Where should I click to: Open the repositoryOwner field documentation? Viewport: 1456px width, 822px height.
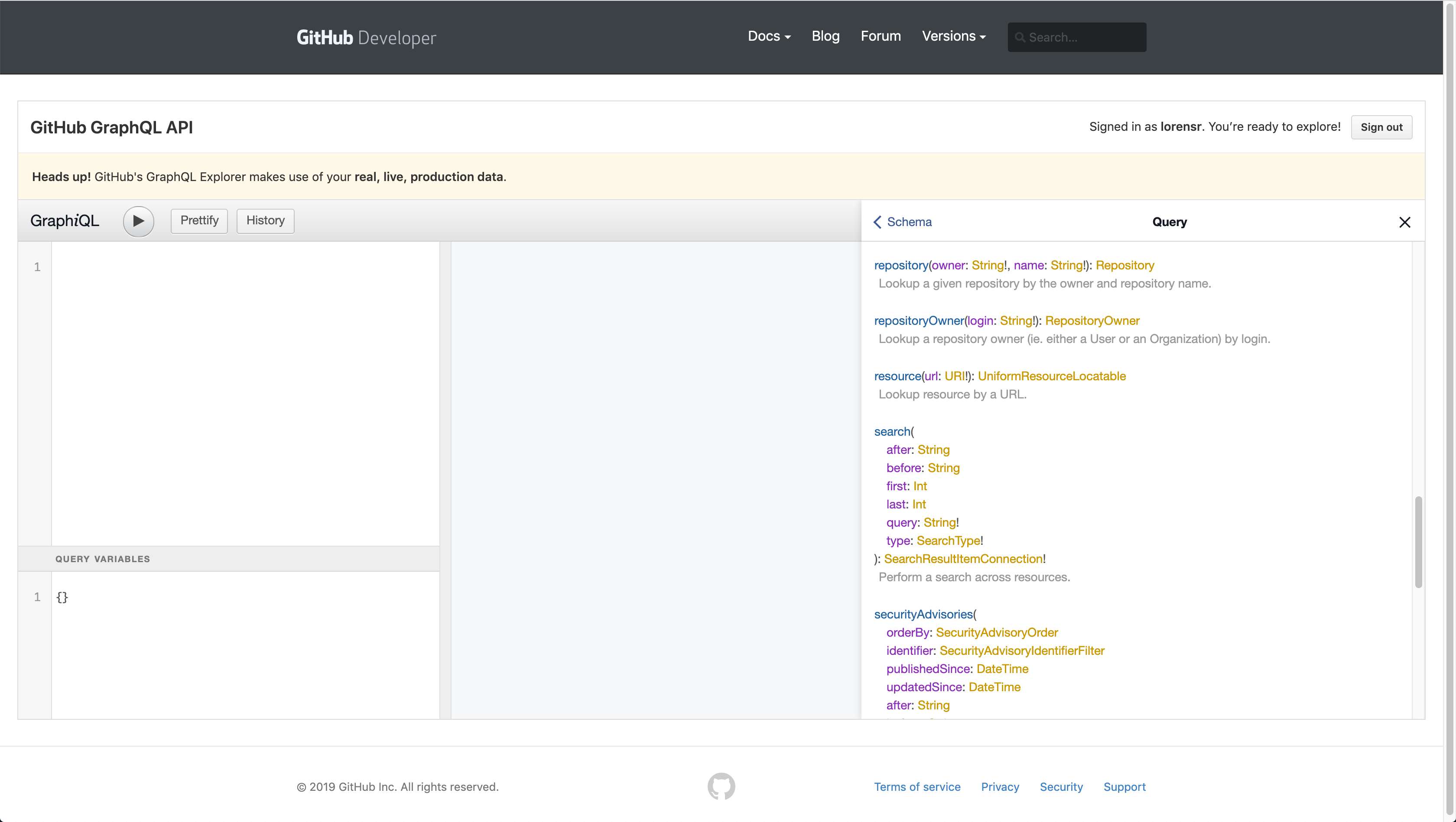tap(919, 321)
